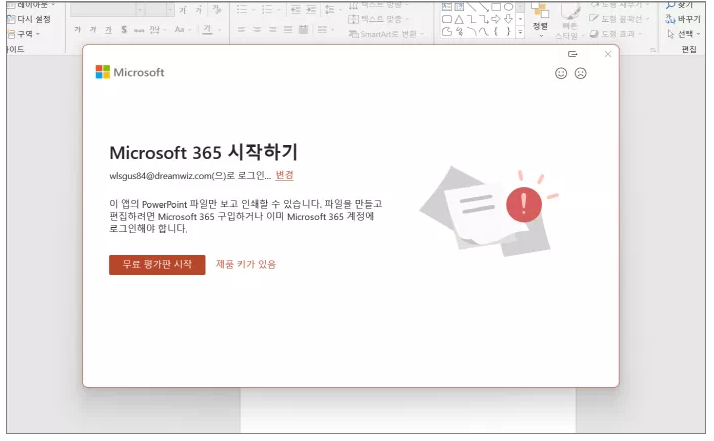Select justify text alignment
The image size is (714, 441).
coord(288,30)
